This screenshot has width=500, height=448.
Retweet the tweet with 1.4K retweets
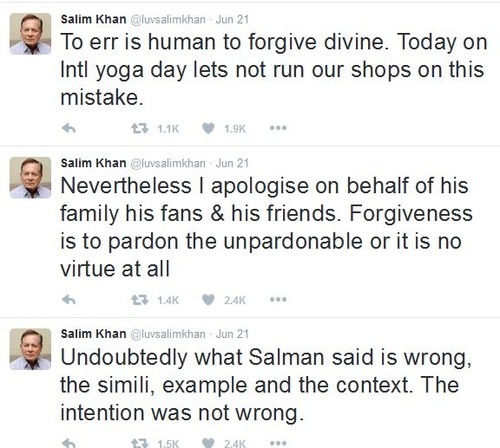pos(139,300)
